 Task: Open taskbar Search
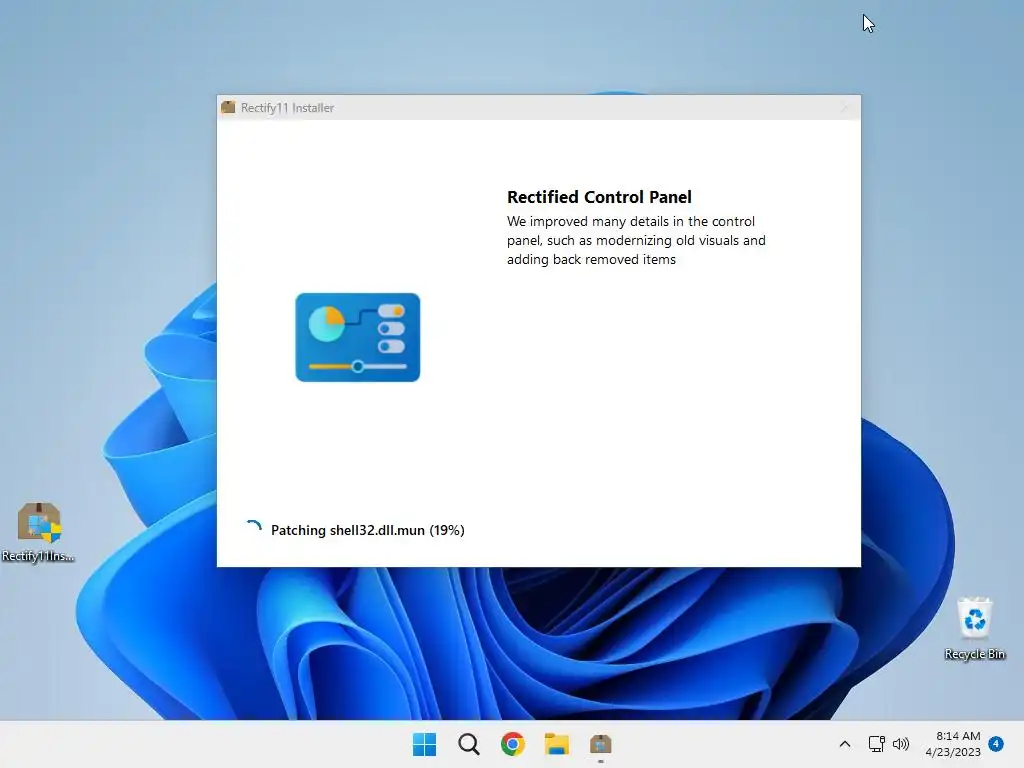click(x=468, y=744)
